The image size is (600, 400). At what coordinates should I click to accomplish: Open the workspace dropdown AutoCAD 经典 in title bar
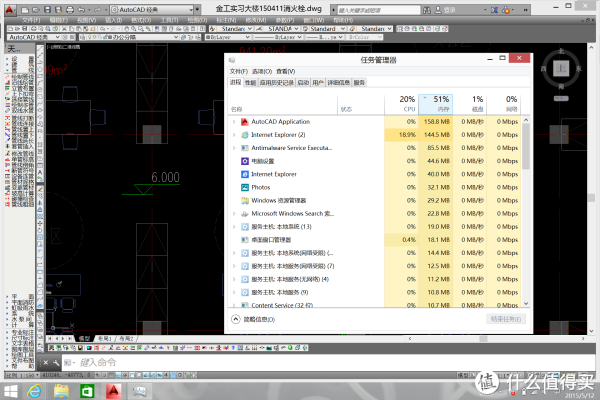153,10
